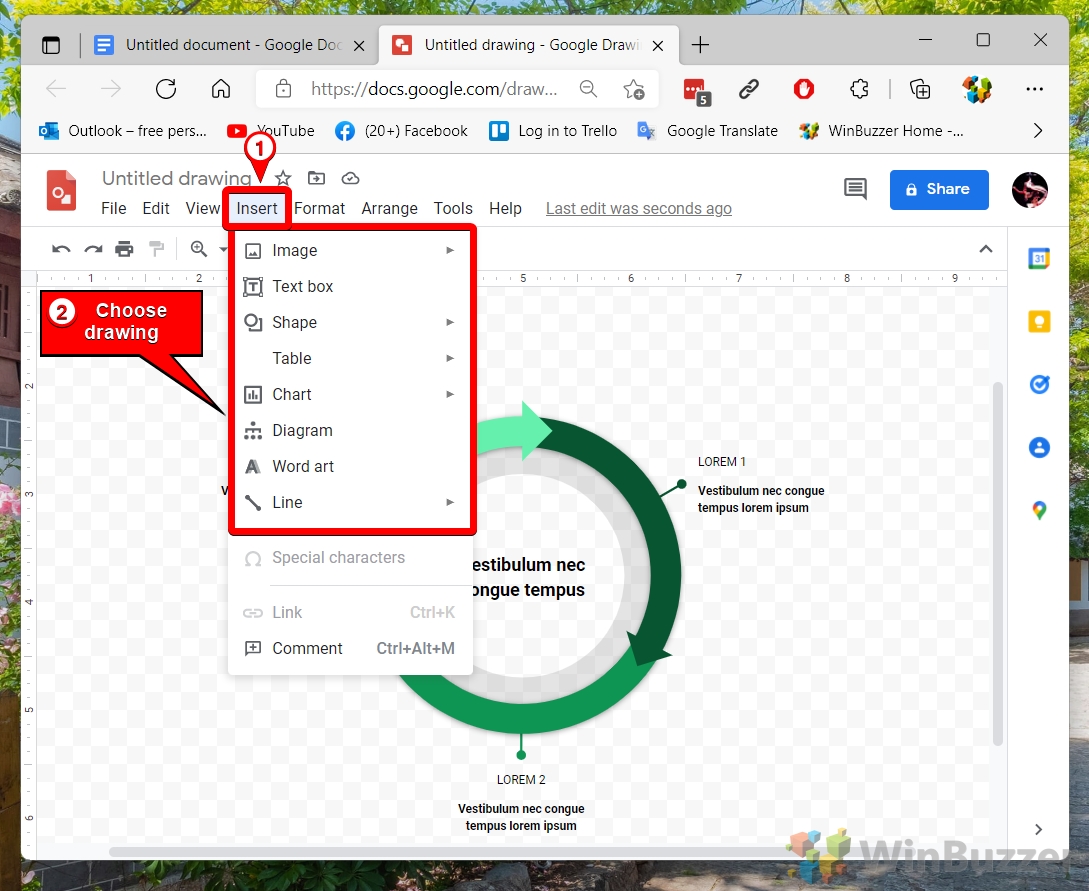Image resolution: width=1089 pixels, height=891 pixels.
Task: Select the paint format tool
Action: [x=156, y=249]
